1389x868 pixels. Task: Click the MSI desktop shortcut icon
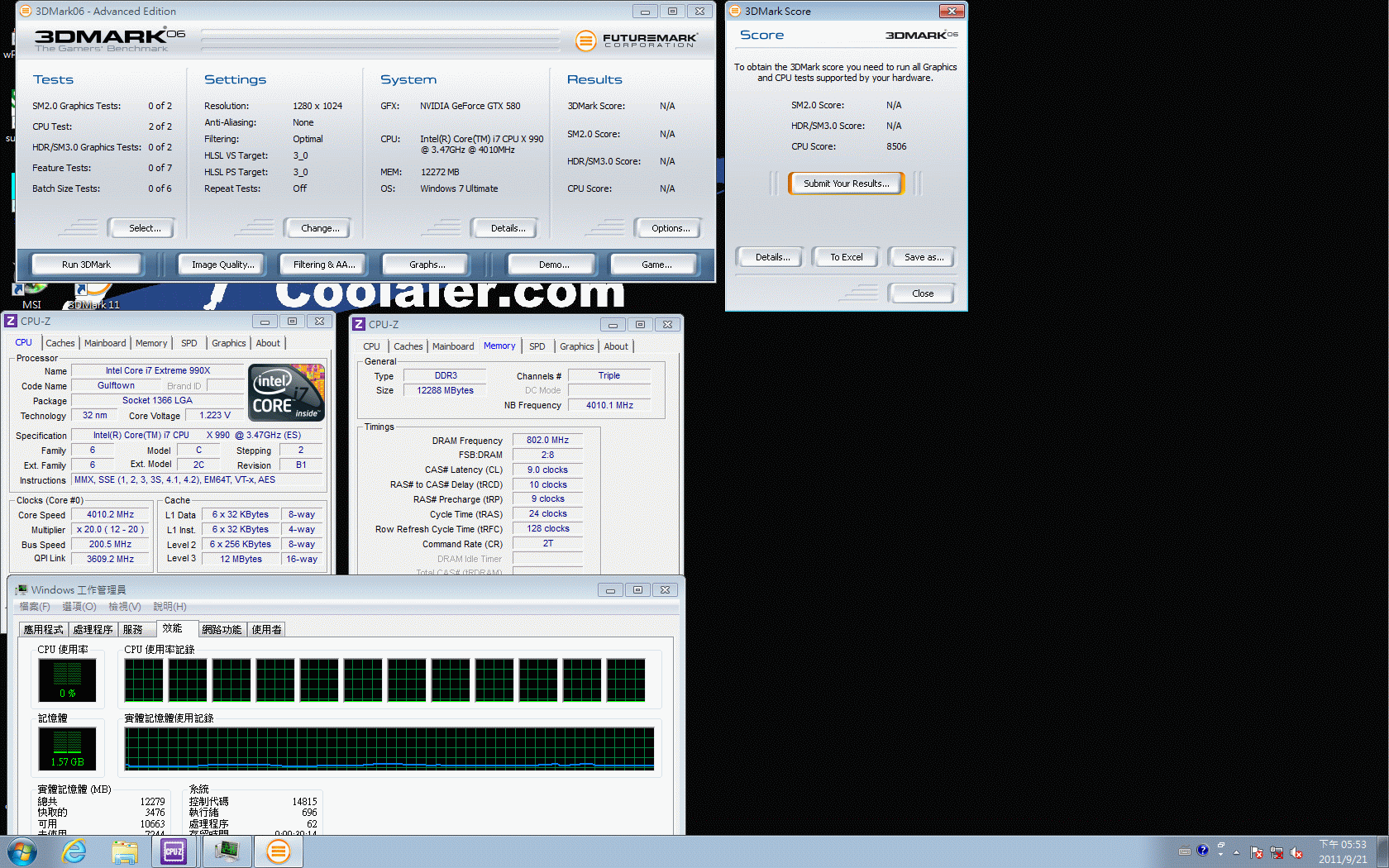coord(31,296)
